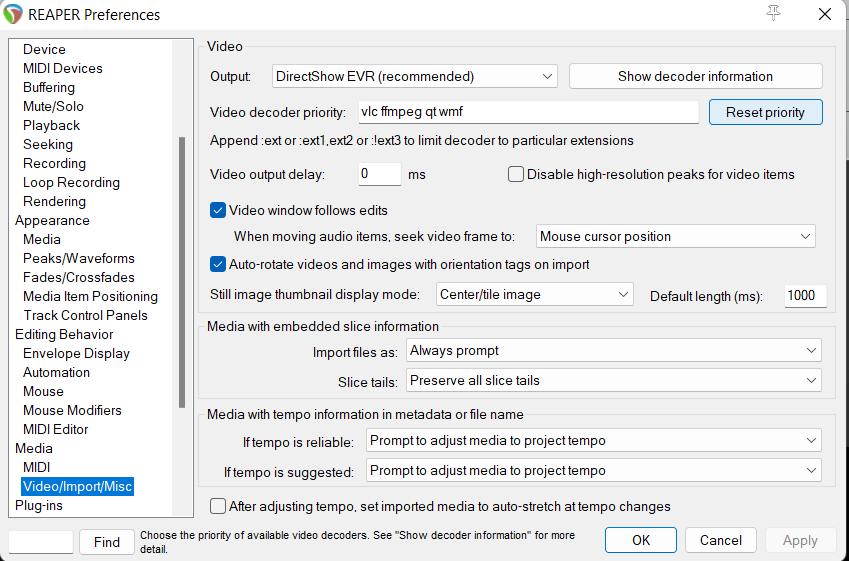Enable auto-stretch at tempo changes checkbox
The width and height of the screenshot is (849, 561).
[218, 507]
